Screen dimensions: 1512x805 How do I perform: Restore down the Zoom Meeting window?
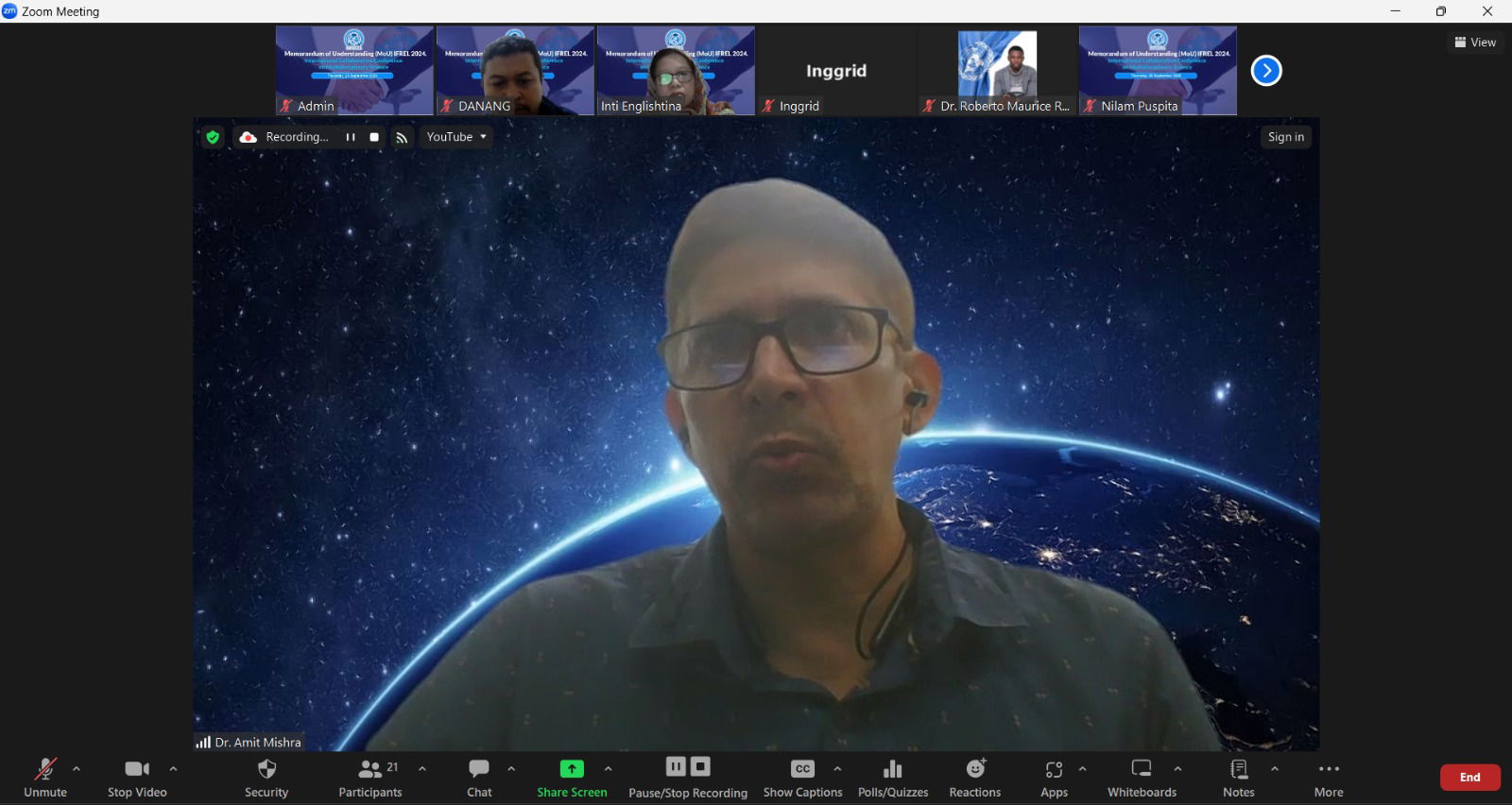1441,11
